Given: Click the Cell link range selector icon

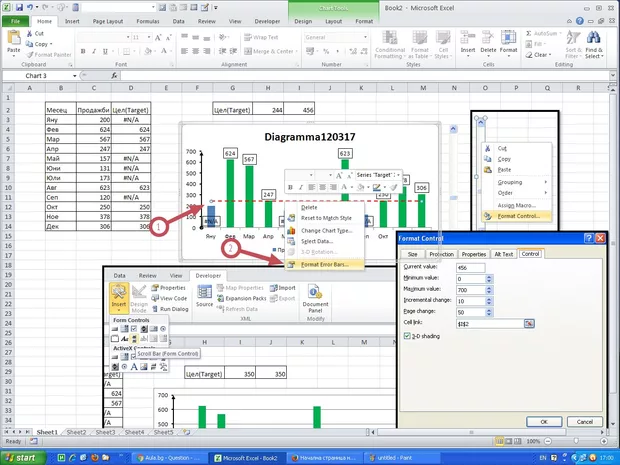Looking at the screenshot, I should (529, 323).
